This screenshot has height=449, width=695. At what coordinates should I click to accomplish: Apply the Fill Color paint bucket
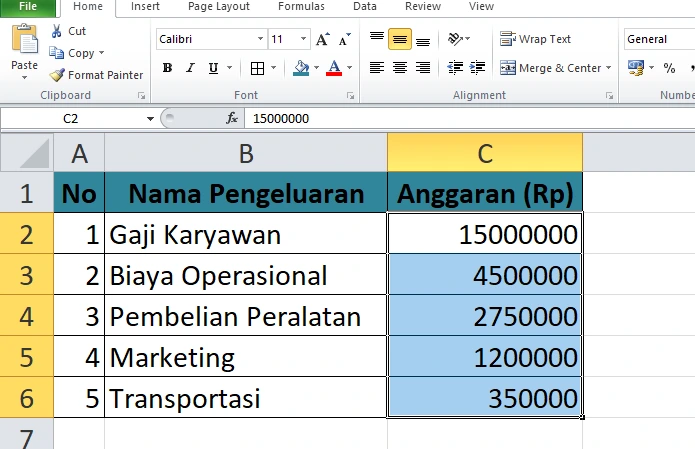[x=301, y=68]
